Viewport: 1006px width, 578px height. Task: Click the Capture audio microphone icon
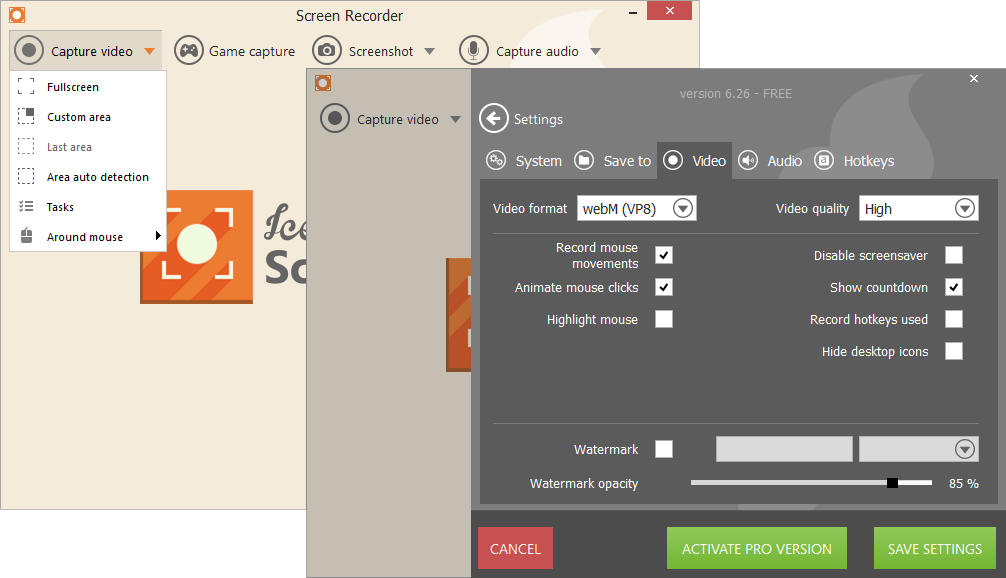coord(471,50)
